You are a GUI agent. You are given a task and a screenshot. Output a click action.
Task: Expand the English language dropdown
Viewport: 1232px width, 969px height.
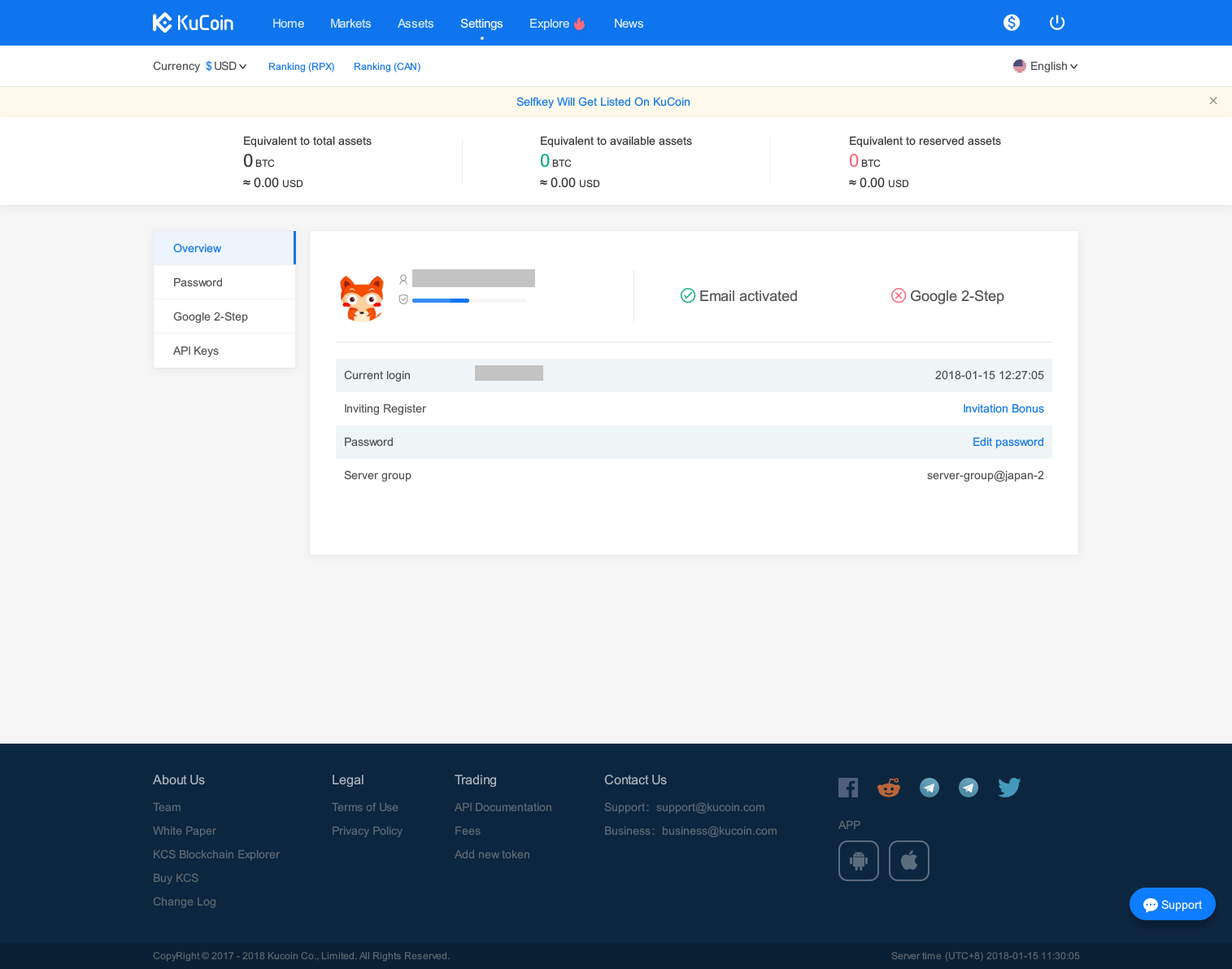click(x=1046, y=66)
